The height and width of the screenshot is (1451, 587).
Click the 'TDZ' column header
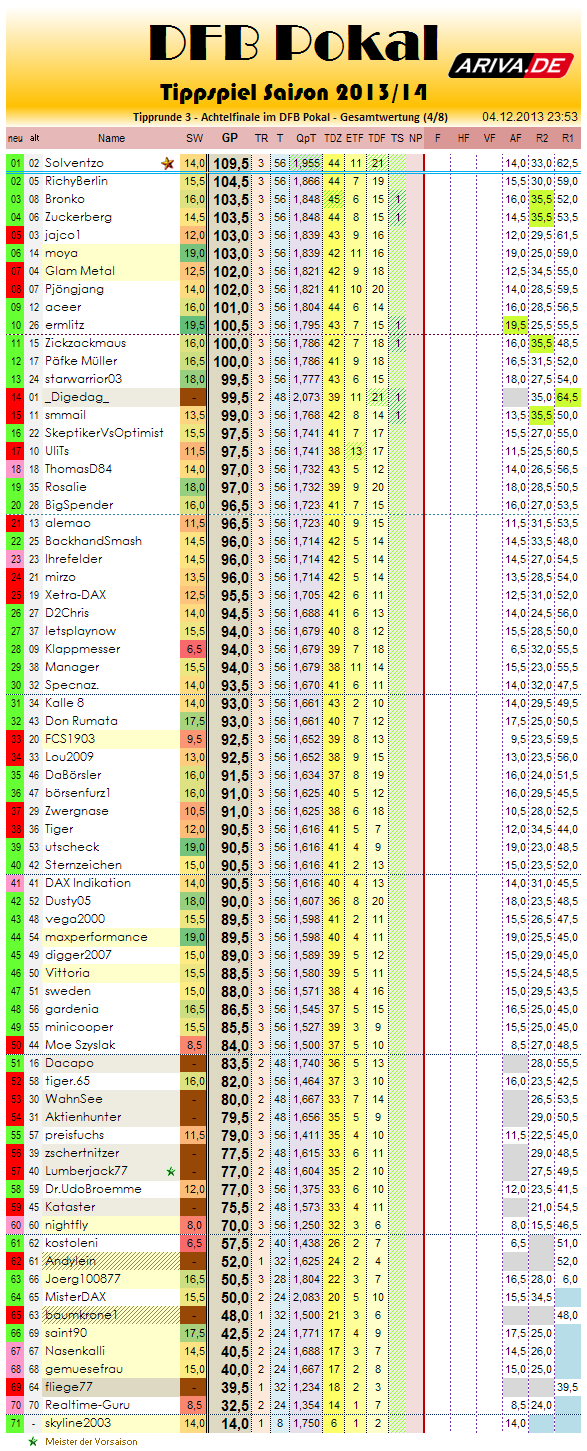click(334, 138)
